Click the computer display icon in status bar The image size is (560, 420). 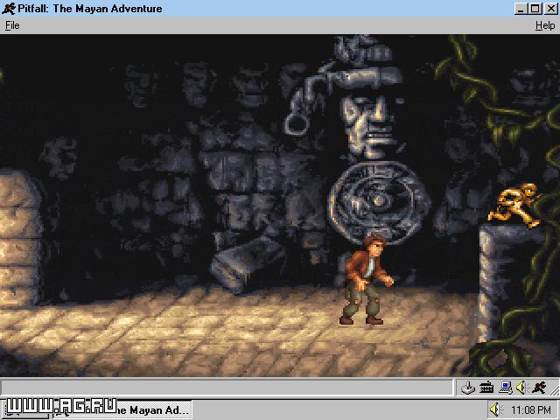tap(505, 388)
